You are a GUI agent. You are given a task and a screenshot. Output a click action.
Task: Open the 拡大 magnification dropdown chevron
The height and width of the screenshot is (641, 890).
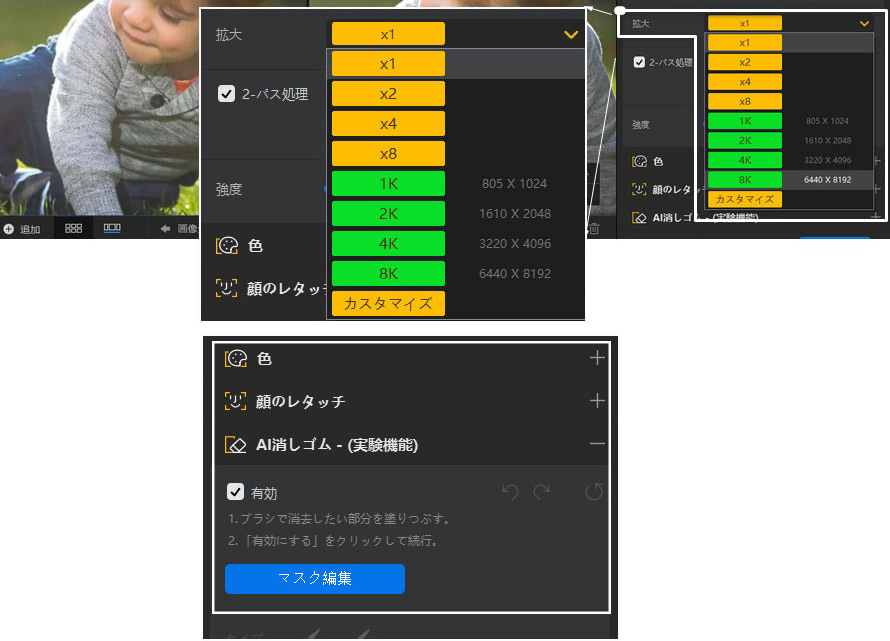570,34
